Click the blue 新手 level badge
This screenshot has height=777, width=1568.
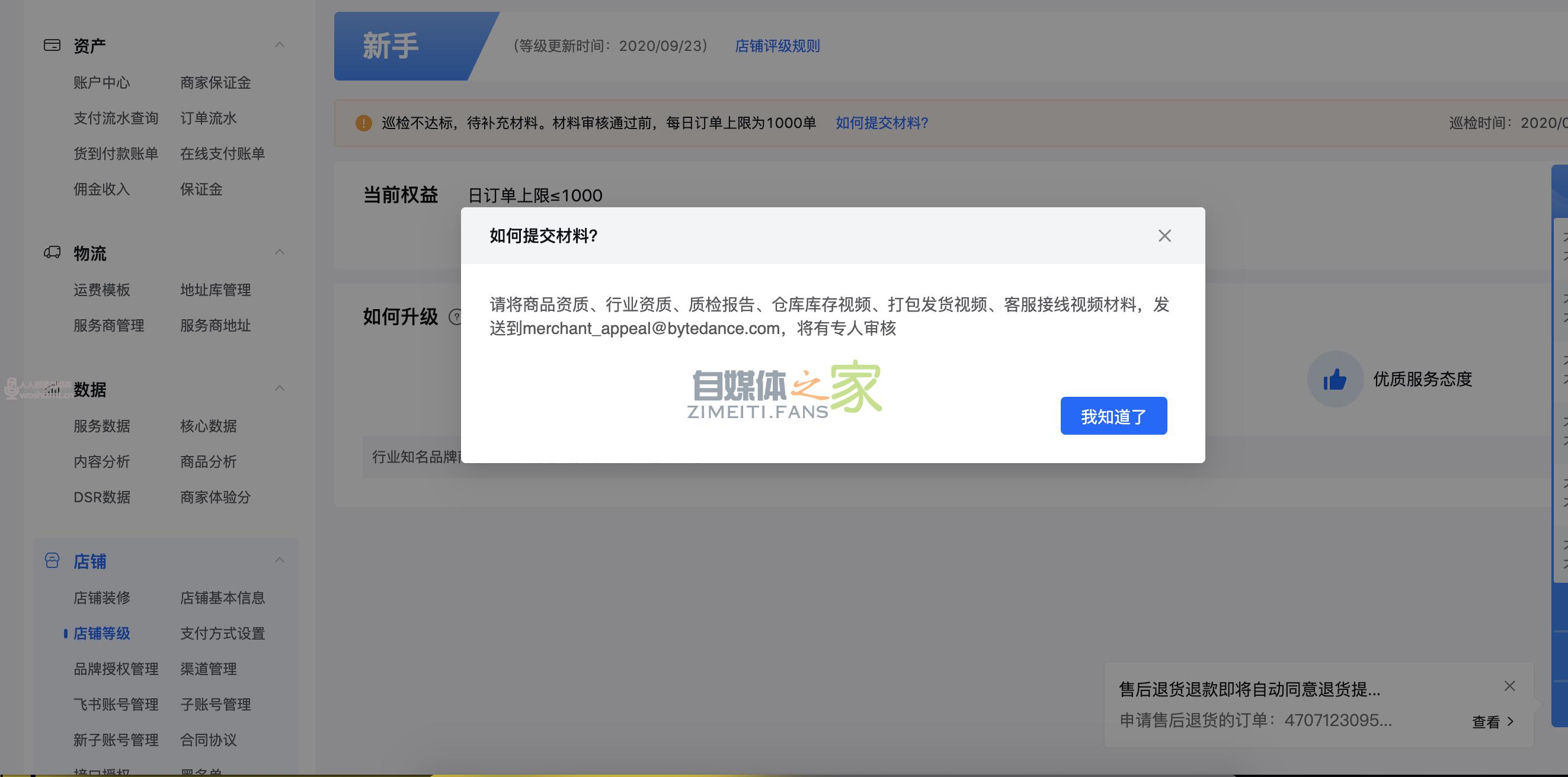coord(388,45)
